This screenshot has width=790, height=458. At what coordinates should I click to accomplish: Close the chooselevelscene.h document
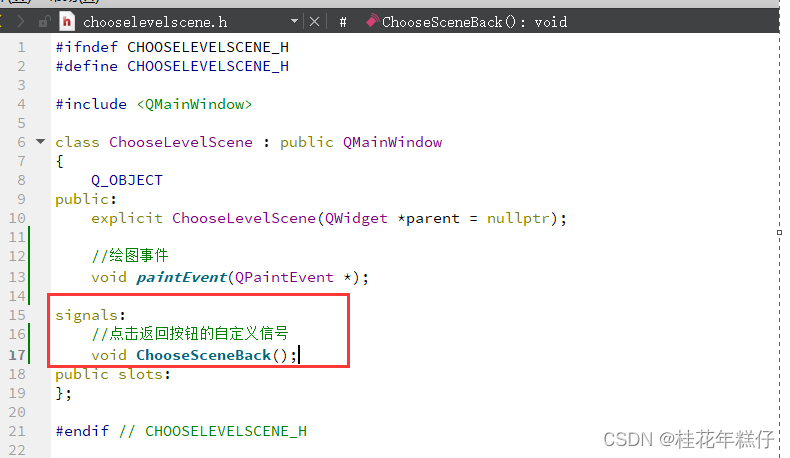click(314, 22)
